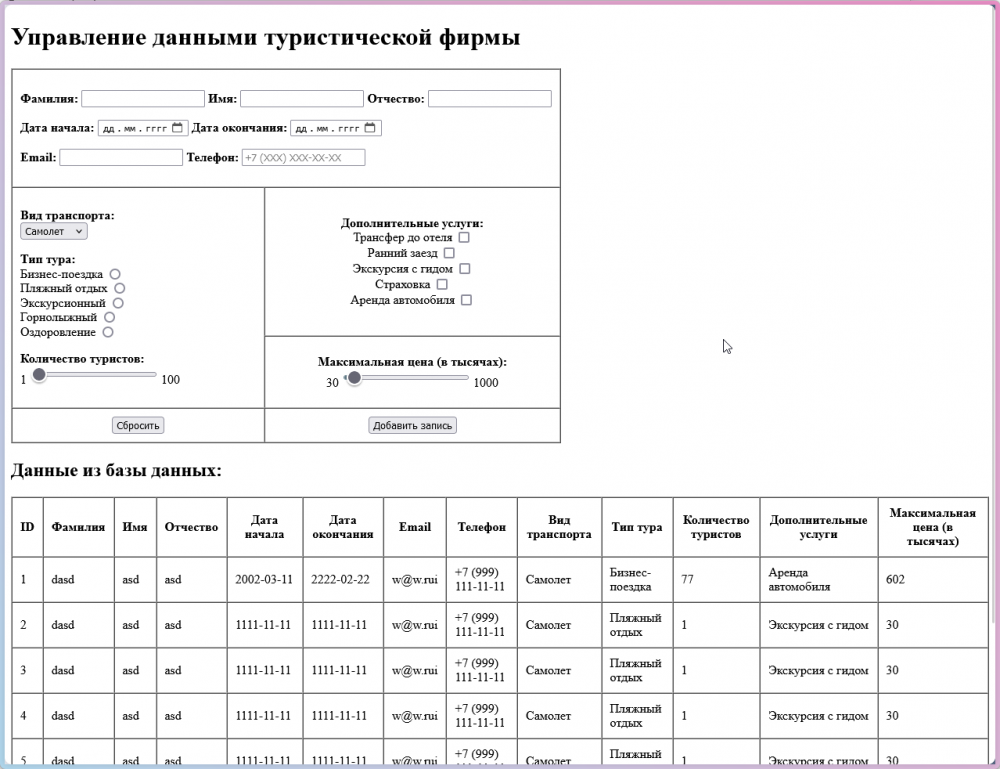The height and width of the screenshot is (769, 1000).
Task: Click the Email text field
Action: [x=121, y=157]
